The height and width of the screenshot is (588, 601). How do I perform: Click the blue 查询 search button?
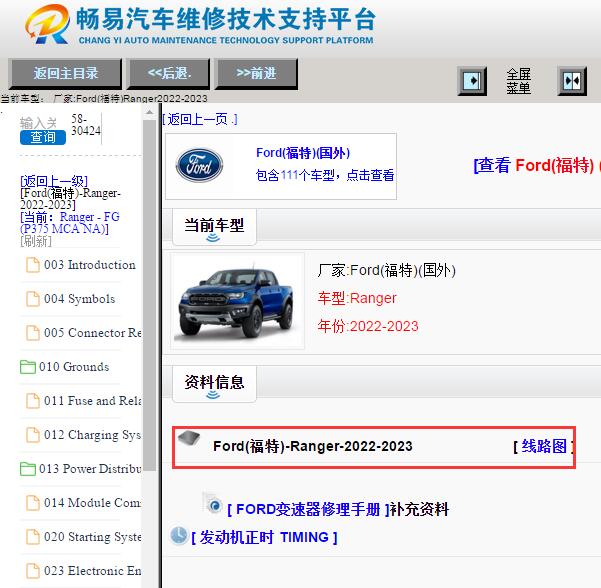[x=43, y=137]
